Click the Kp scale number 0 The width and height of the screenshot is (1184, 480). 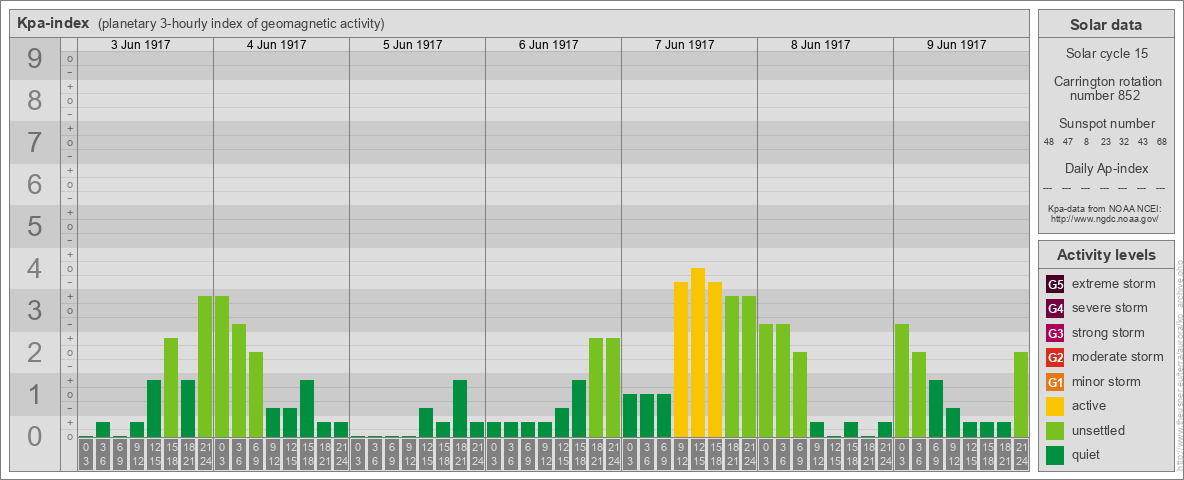(x=35, y=436)
